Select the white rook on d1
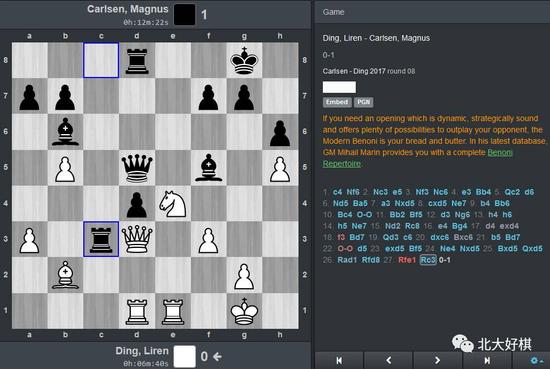The image size is (550, 369). pos(137,310)
